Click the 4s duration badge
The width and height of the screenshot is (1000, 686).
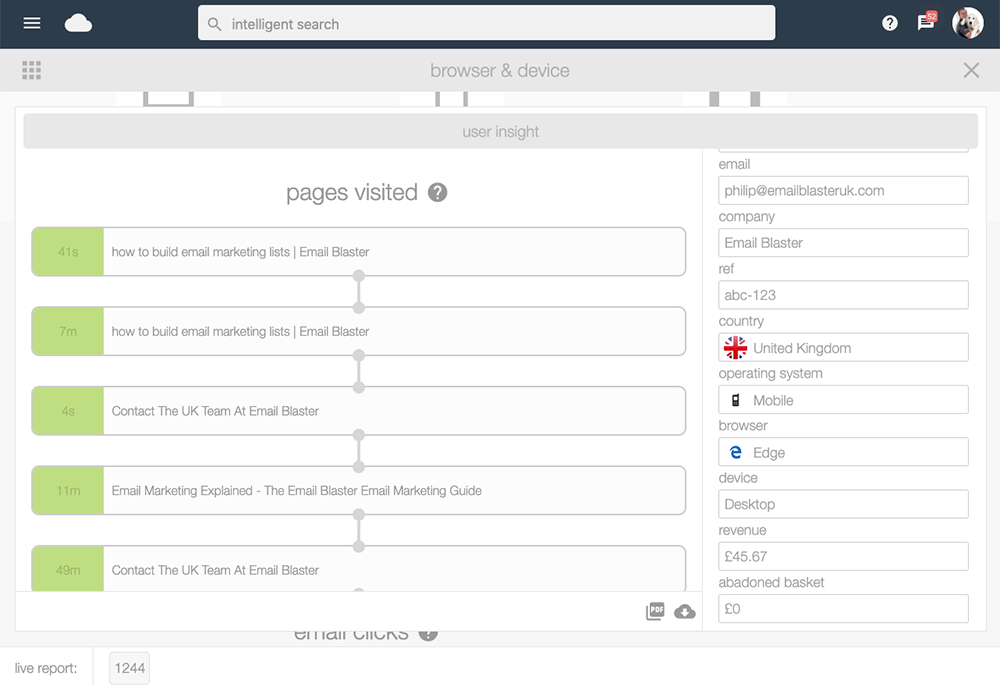(x=68, y=411)
